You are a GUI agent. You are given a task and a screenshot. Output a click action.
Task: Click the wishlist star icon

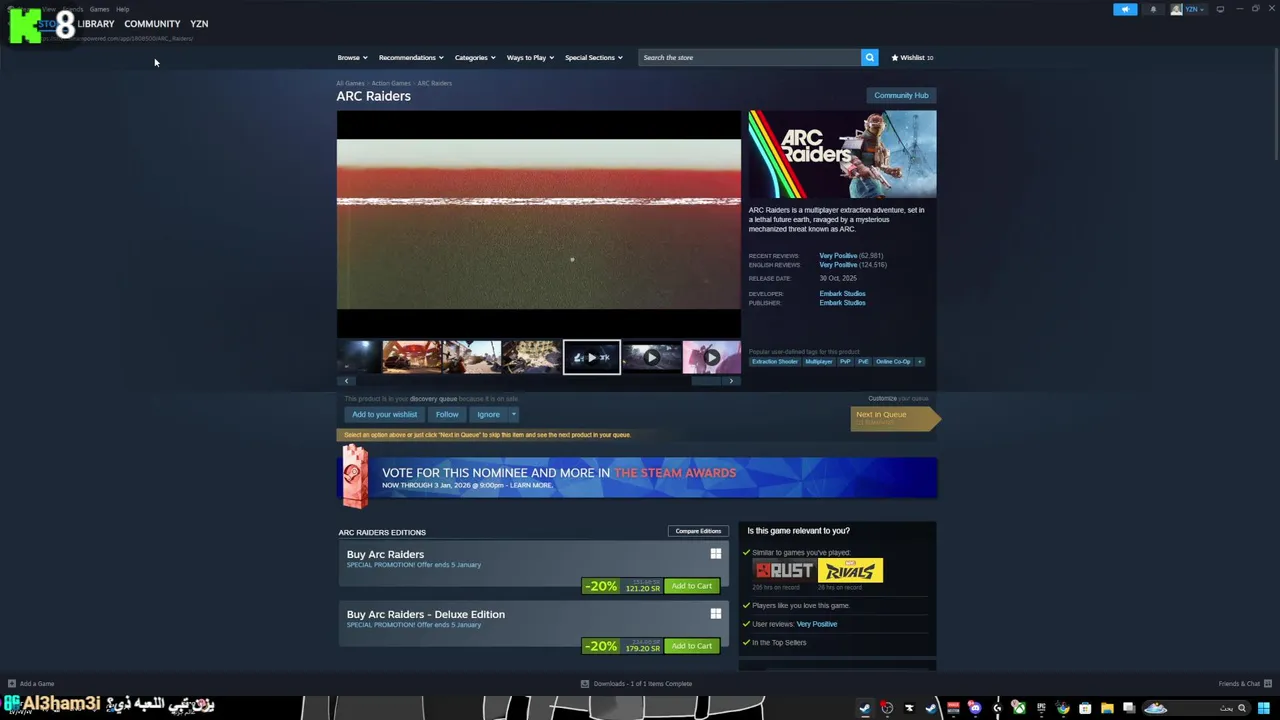895,58
